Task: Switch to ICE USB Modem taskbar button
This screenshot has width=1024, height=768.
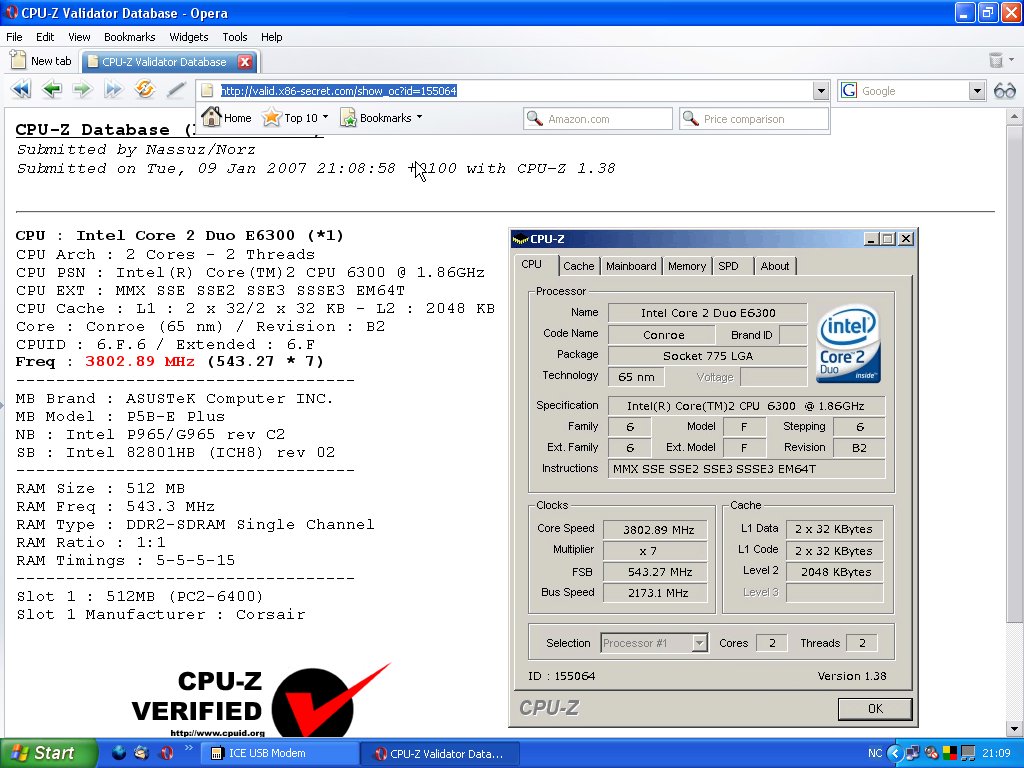Action: point(279,753)
